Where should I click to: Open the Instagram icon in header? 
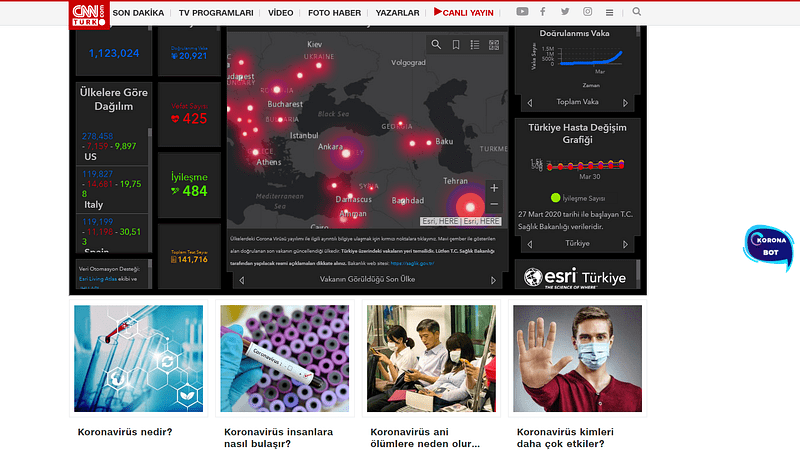tap(587, 12)
